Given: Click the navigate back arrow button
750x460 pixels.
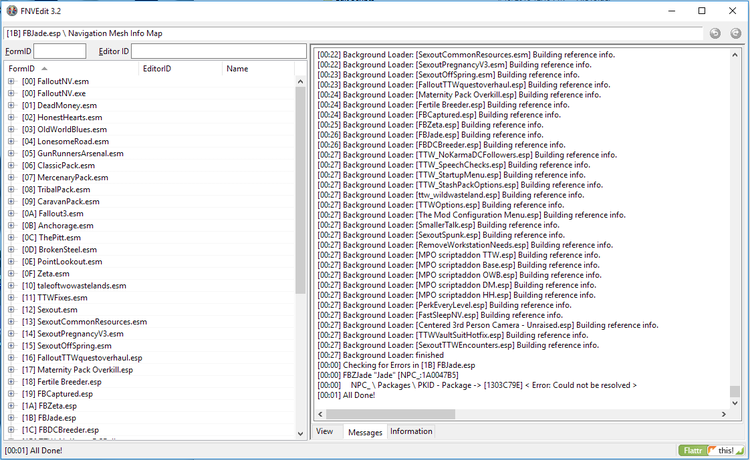Looking at the screenshot, I should point(715,33).
